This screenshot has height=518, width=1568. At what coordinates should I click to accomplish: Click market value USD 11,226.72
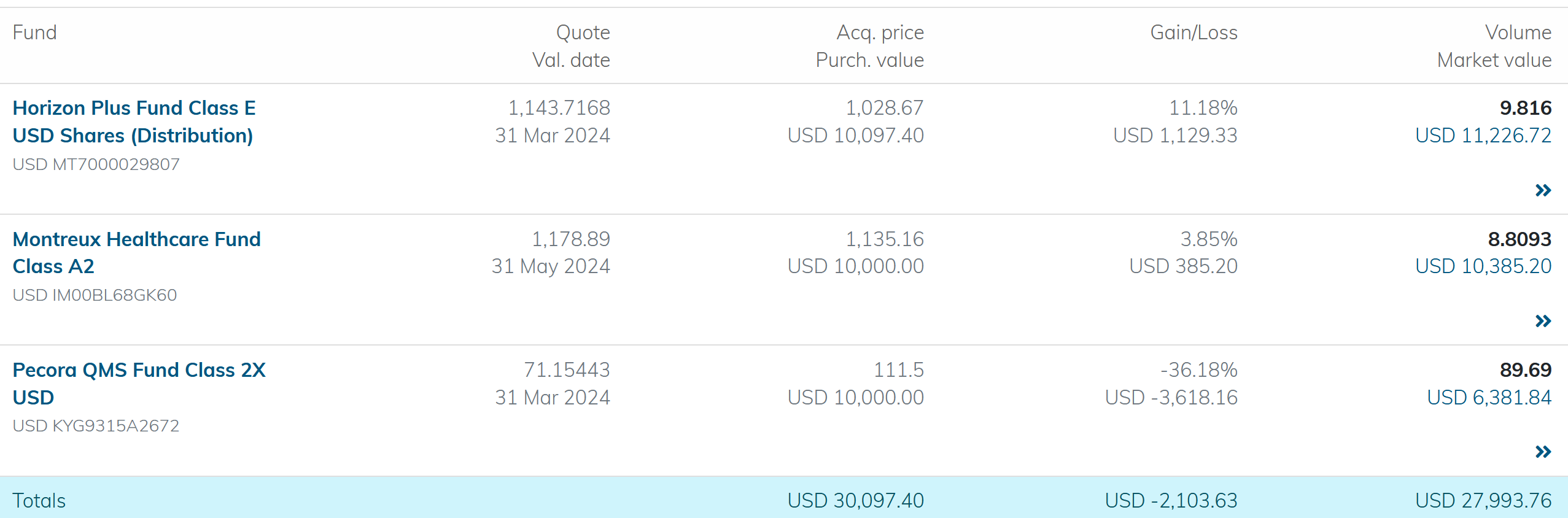(x=1483, y=136)
